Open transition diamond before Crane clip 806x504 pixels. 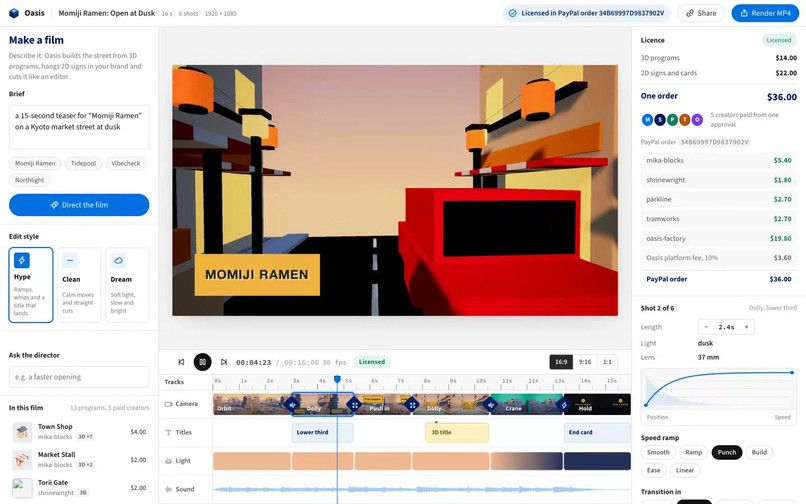[490, 405]
